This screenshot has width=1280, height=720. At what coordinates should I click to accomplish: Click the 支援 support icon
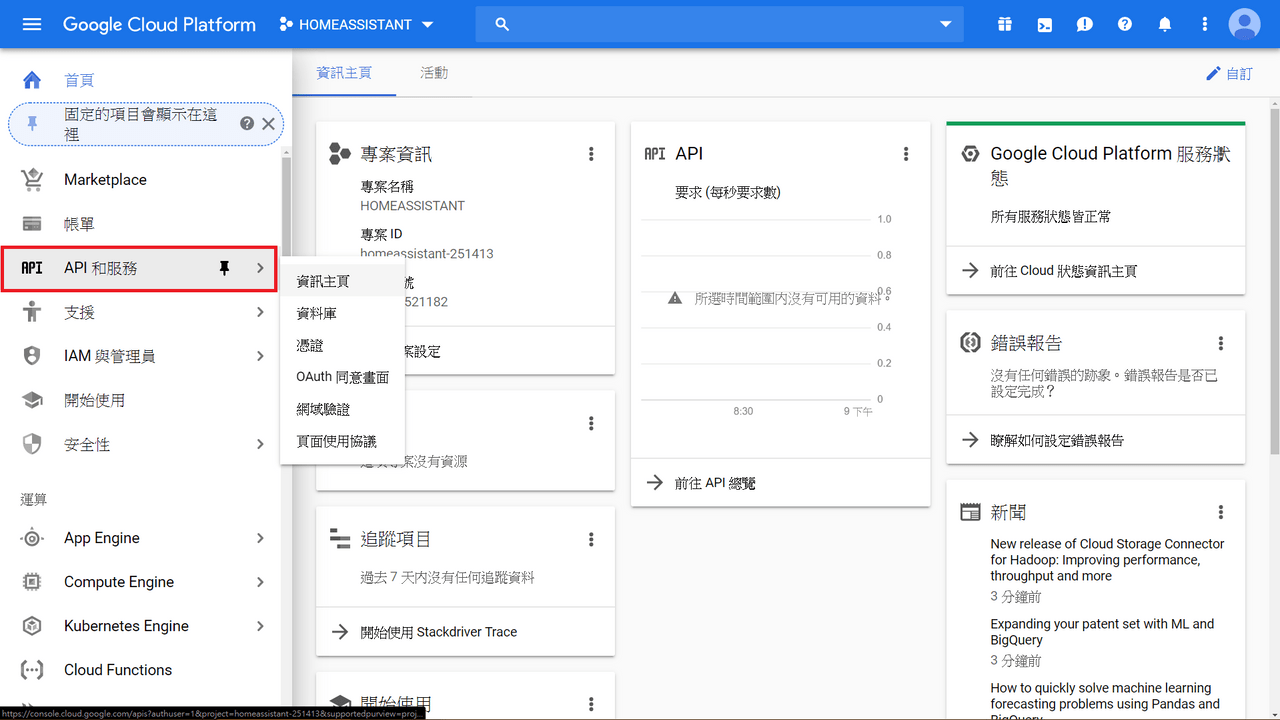point(32,312)
